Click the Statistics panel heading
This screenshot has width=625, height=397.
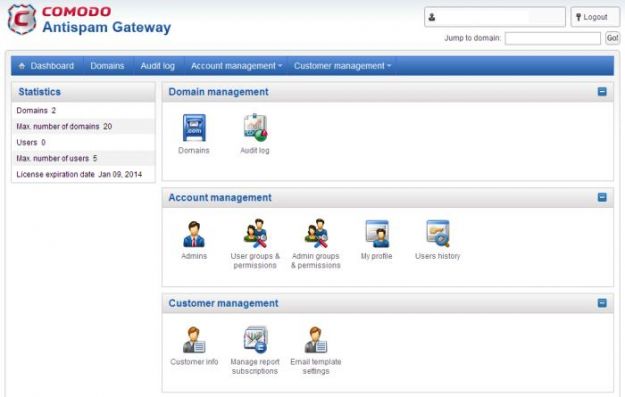tap(39, 92)
